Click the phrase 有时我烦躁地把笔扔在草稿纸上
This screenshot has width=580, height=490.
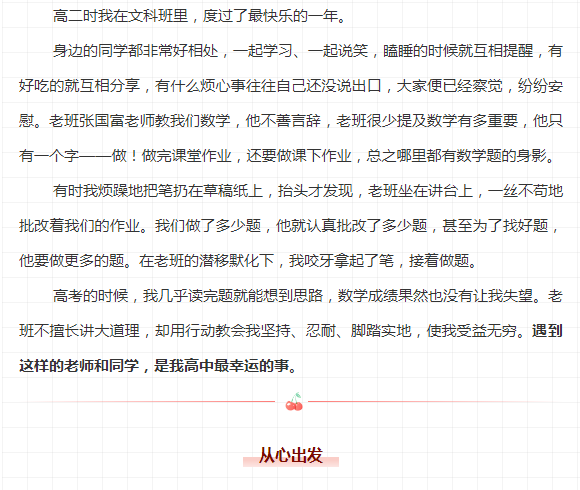pos(158,191)
